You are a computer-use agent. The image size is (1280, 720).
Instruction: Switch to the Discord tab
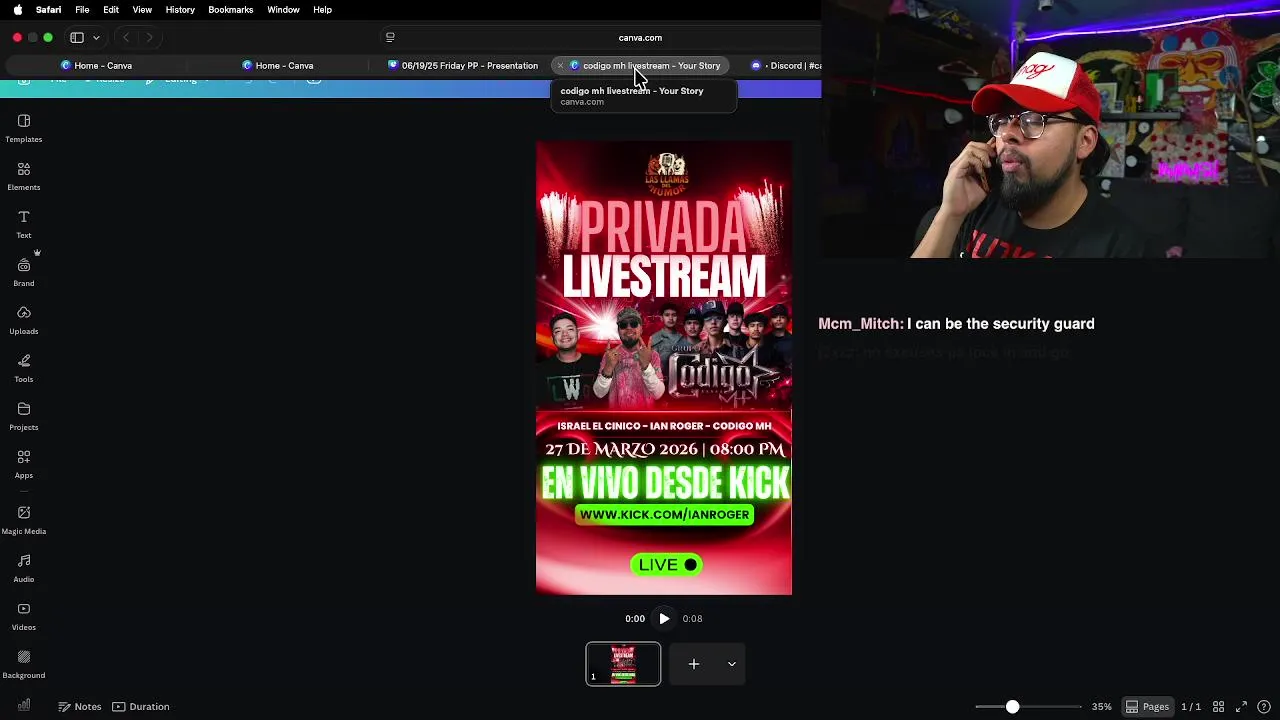point(786,66)
